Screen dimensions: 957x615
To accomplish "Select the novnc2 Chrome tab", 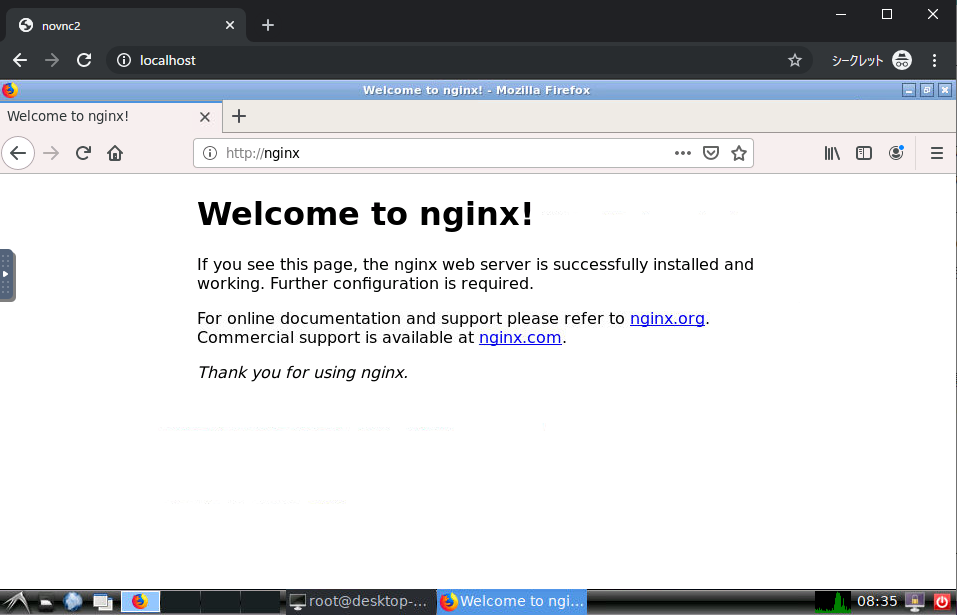I will click(x=125, y=25).
